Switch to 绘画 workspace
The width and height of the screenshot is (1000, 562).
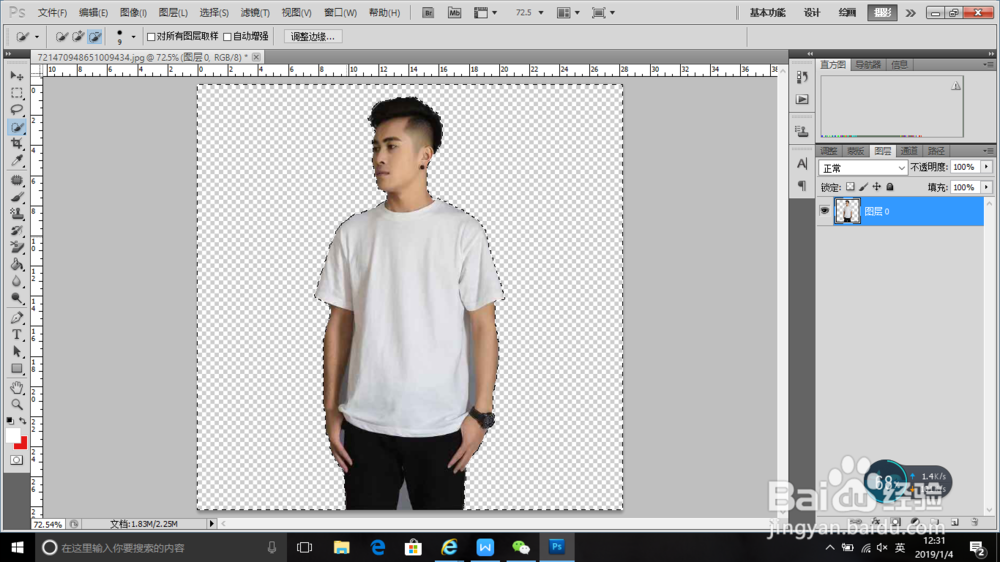click(x=847, y=13)
